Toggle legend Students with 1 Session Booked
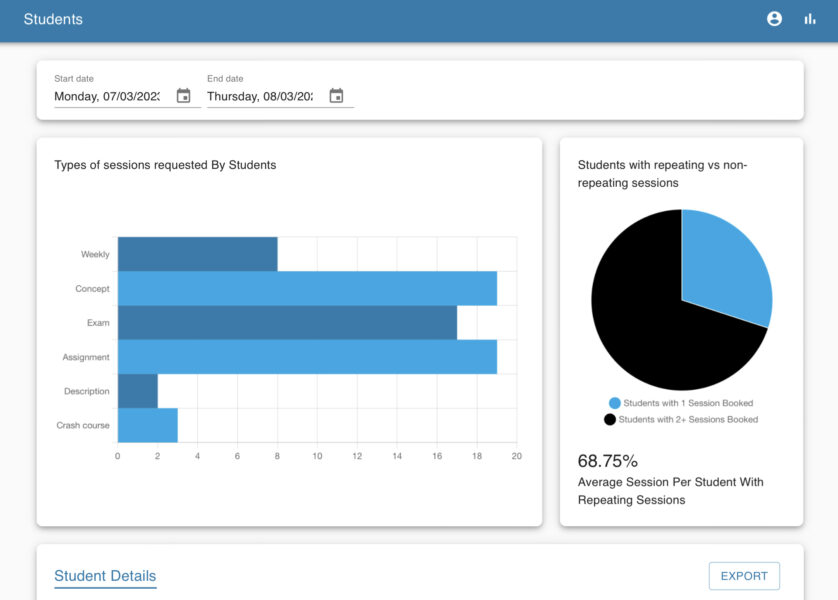This screenshot has height=600, width=838. point(681,403)
